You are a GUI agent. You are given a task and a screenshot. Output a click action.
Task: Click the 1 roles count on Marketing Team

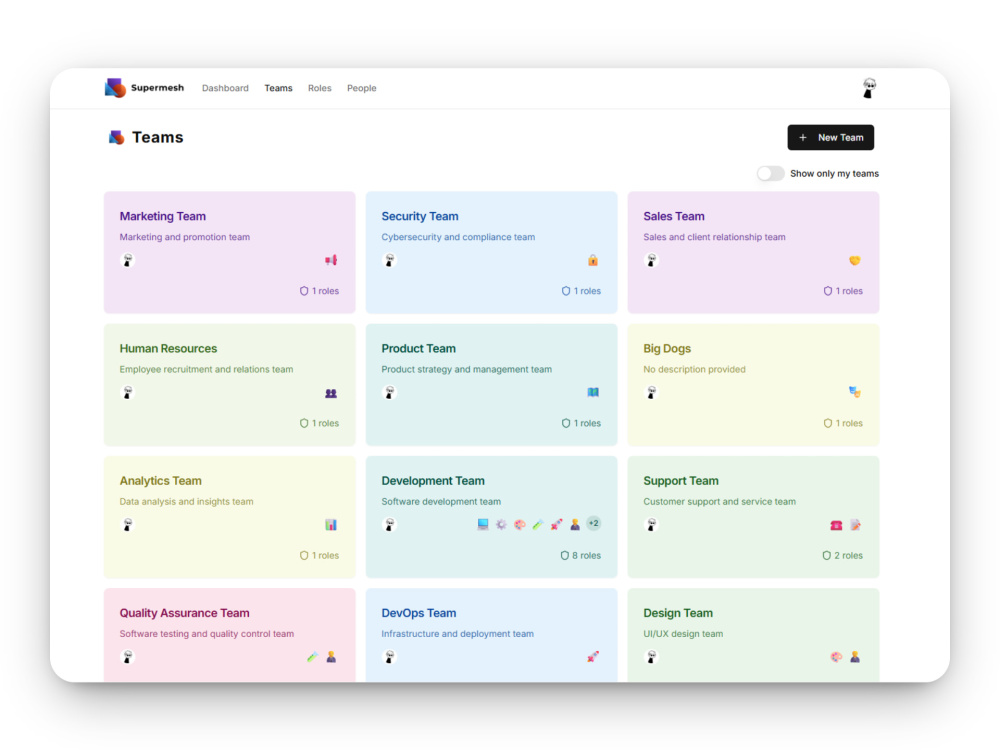pyautogui.click(x=320, y=291)
